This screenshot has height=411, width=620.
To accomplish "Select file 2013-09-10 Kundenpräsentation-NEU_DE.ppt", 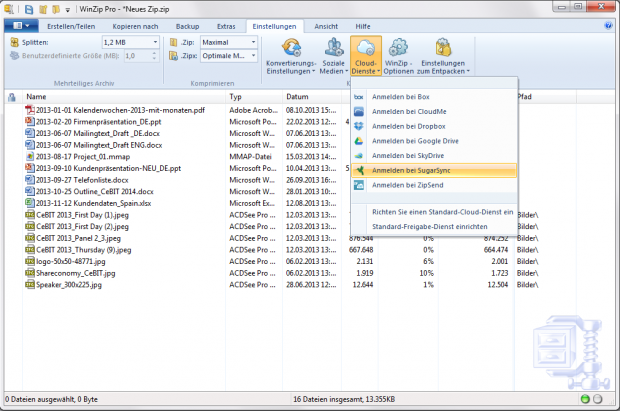I will point(108,168).
